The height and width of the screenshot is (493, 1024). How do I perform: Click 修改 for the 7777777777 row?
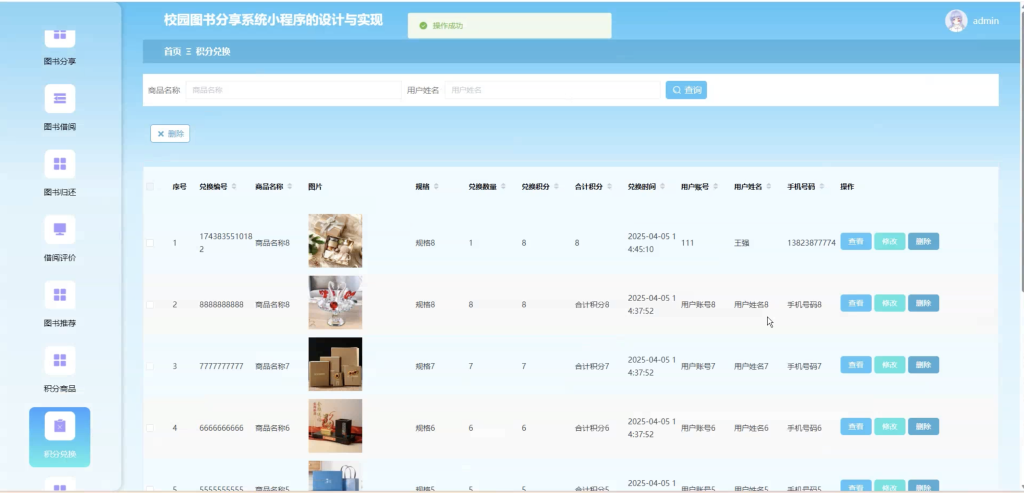pos(889,365)
